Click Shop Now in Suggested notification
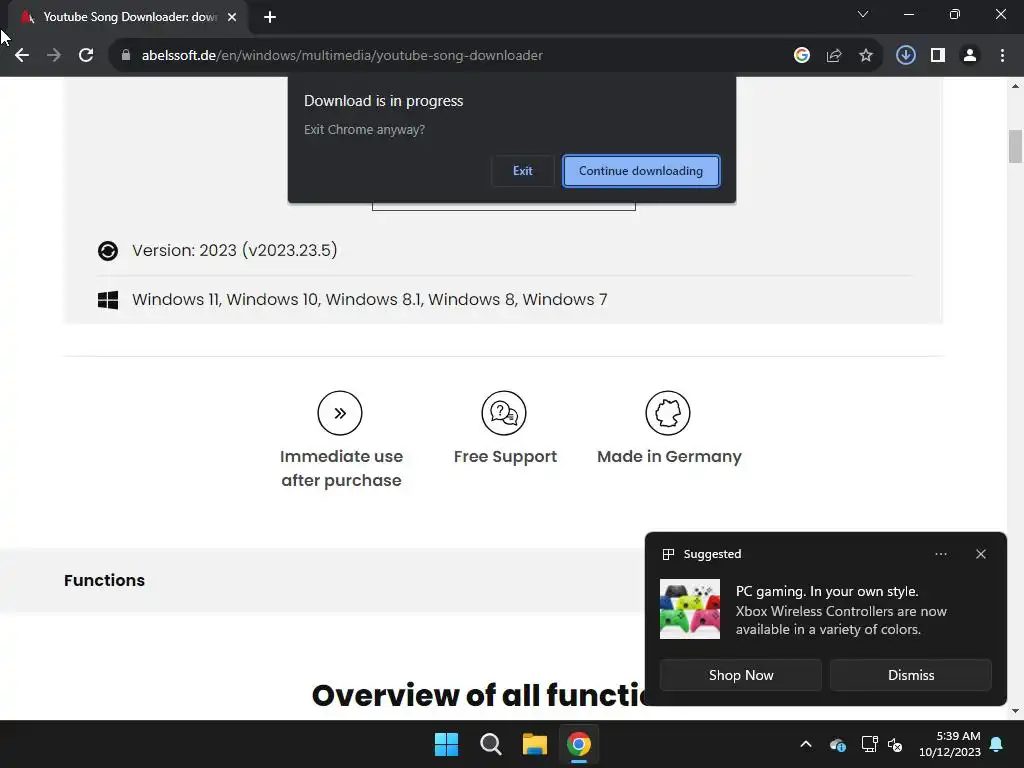This screenshot has width=1024, height=768. 741,675
